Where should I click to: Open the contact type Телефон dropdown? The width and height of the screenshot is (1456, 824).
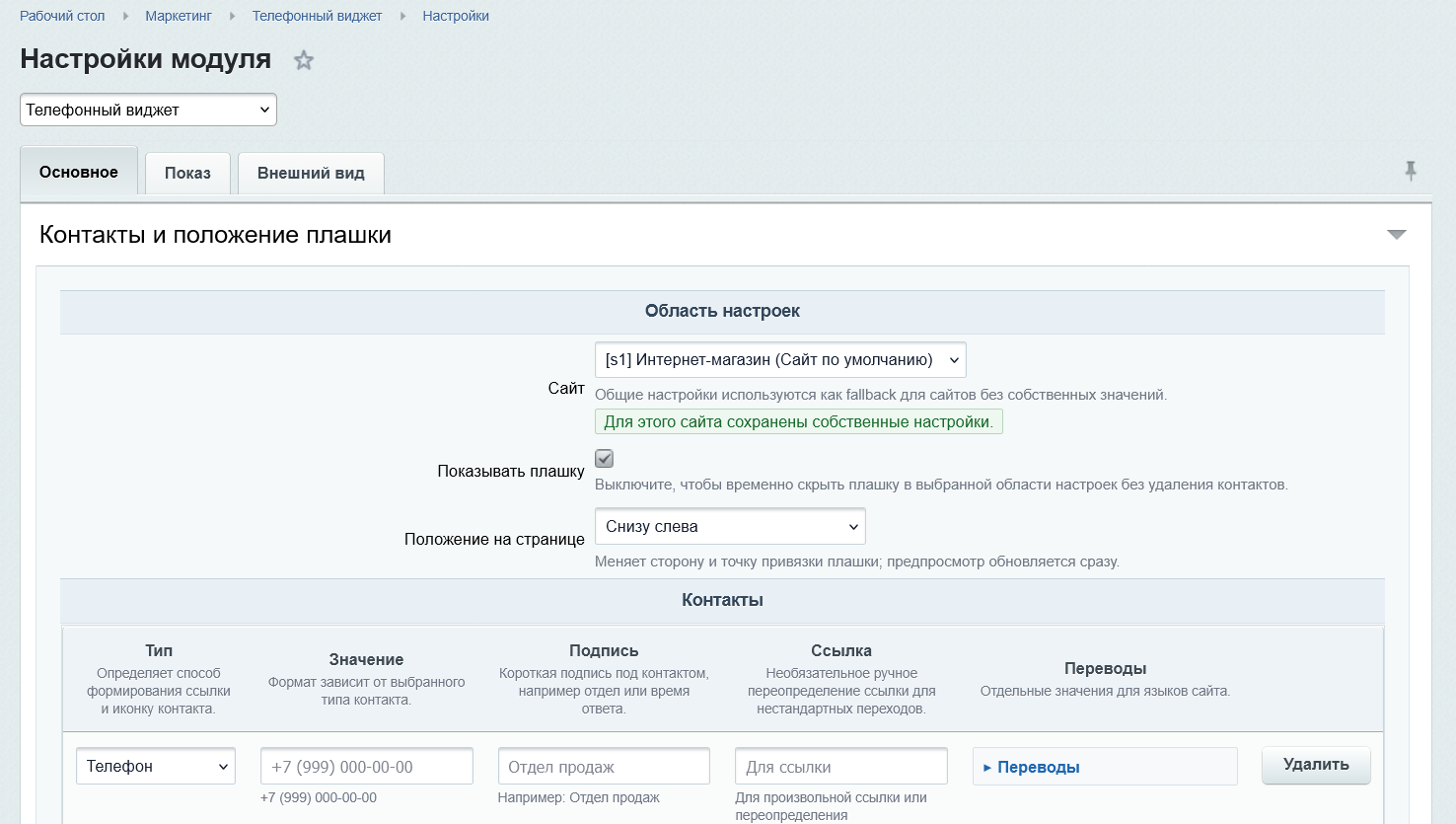[156, 767]
